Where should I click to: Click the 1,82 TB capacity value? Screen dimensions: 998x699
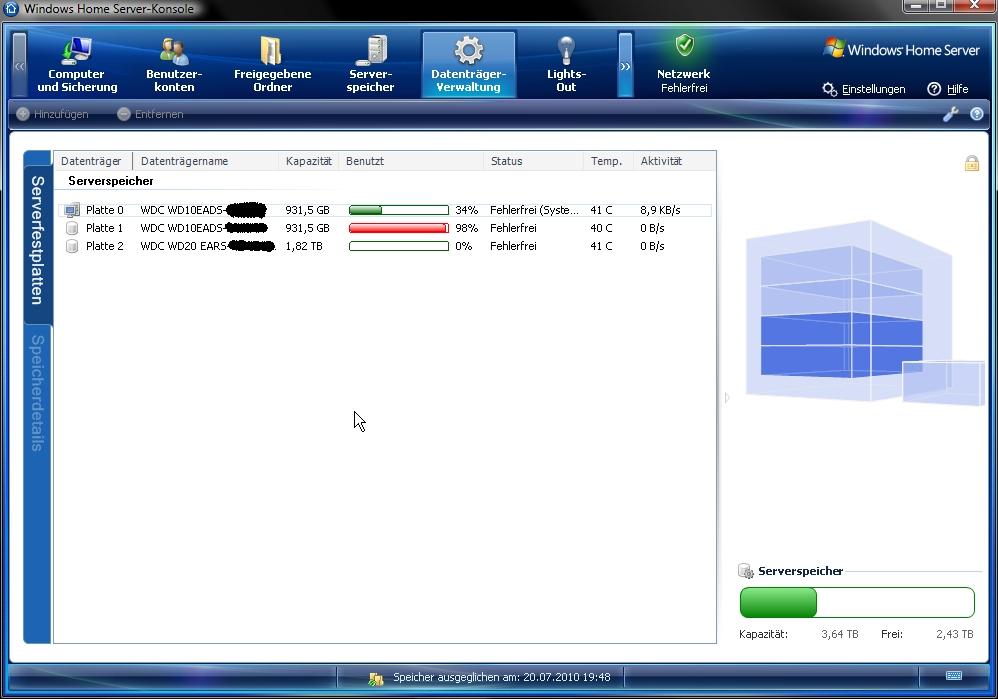tap(304, 246)
